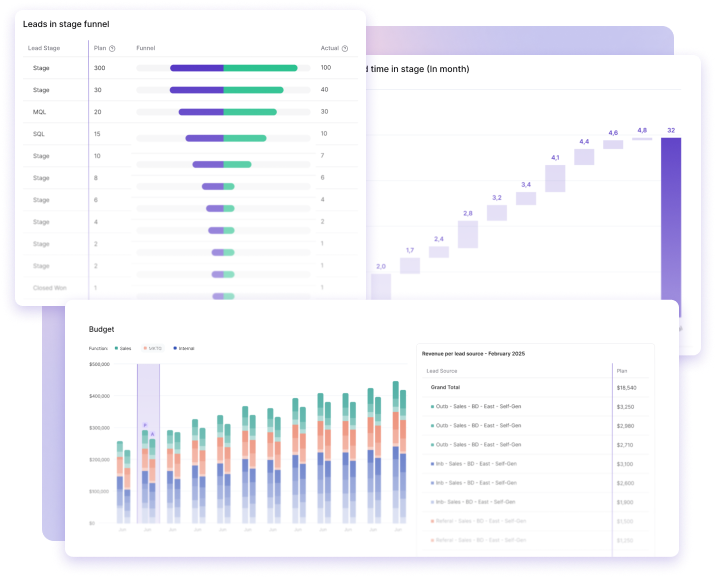Click the purple P marker above highlighted bar
This screenshot has width=716, height=577.
tap(144, 426)
